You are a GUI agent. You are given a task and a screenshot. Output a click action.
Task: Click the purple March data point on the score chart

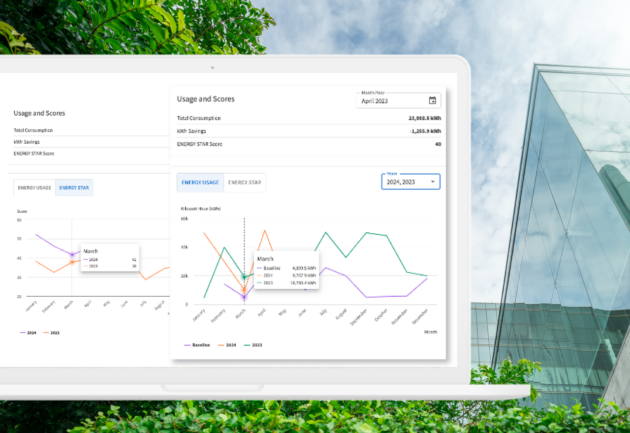(72, 255)
